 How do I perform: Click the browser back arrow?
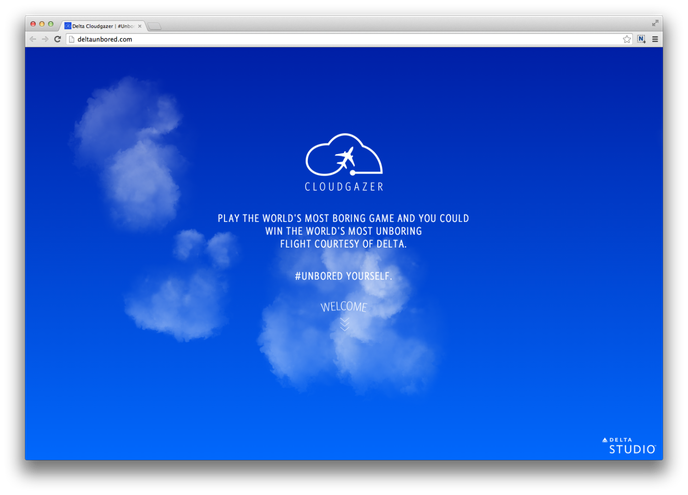click(32, 39)
